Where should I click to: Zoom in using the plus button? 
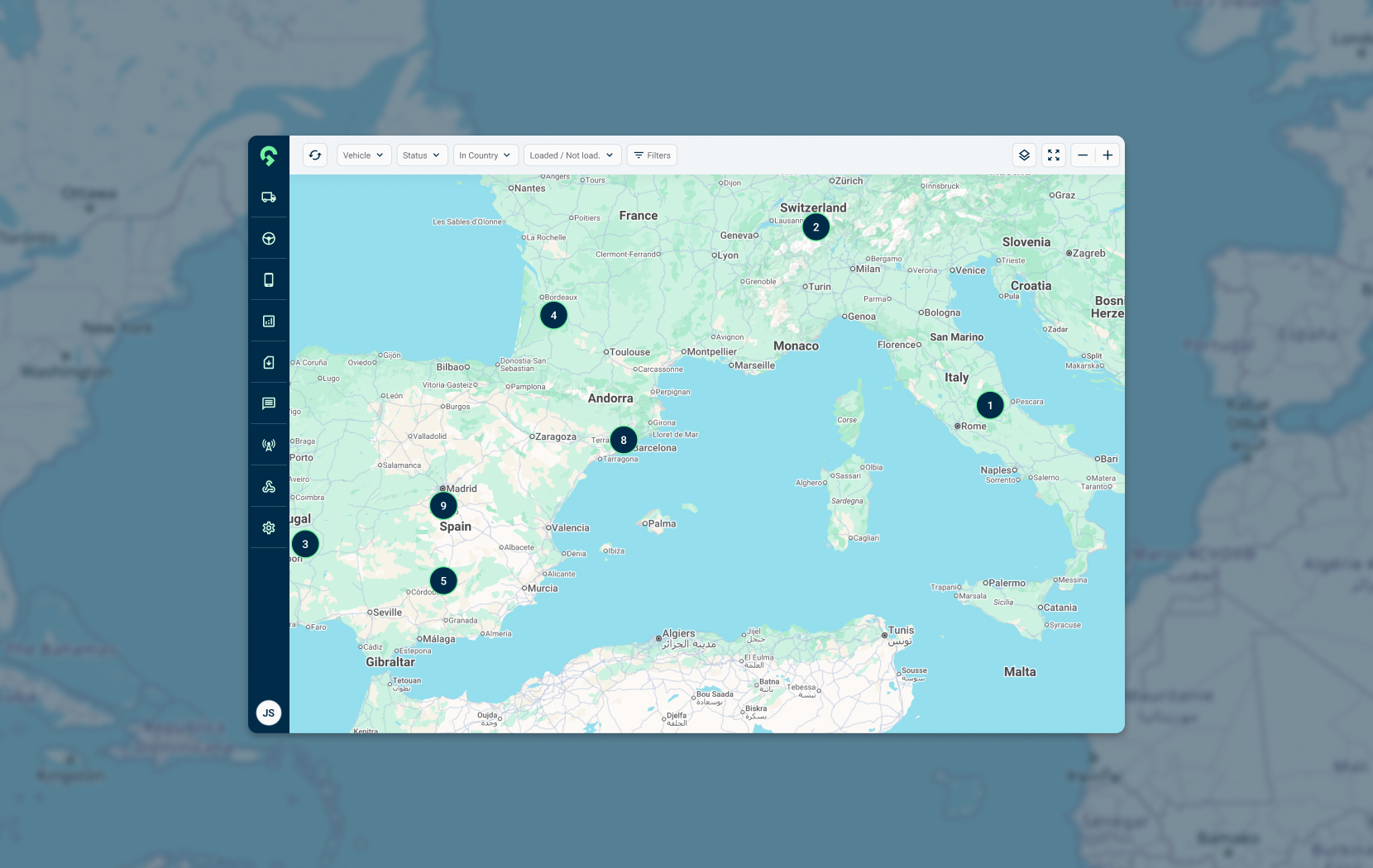1107,155
